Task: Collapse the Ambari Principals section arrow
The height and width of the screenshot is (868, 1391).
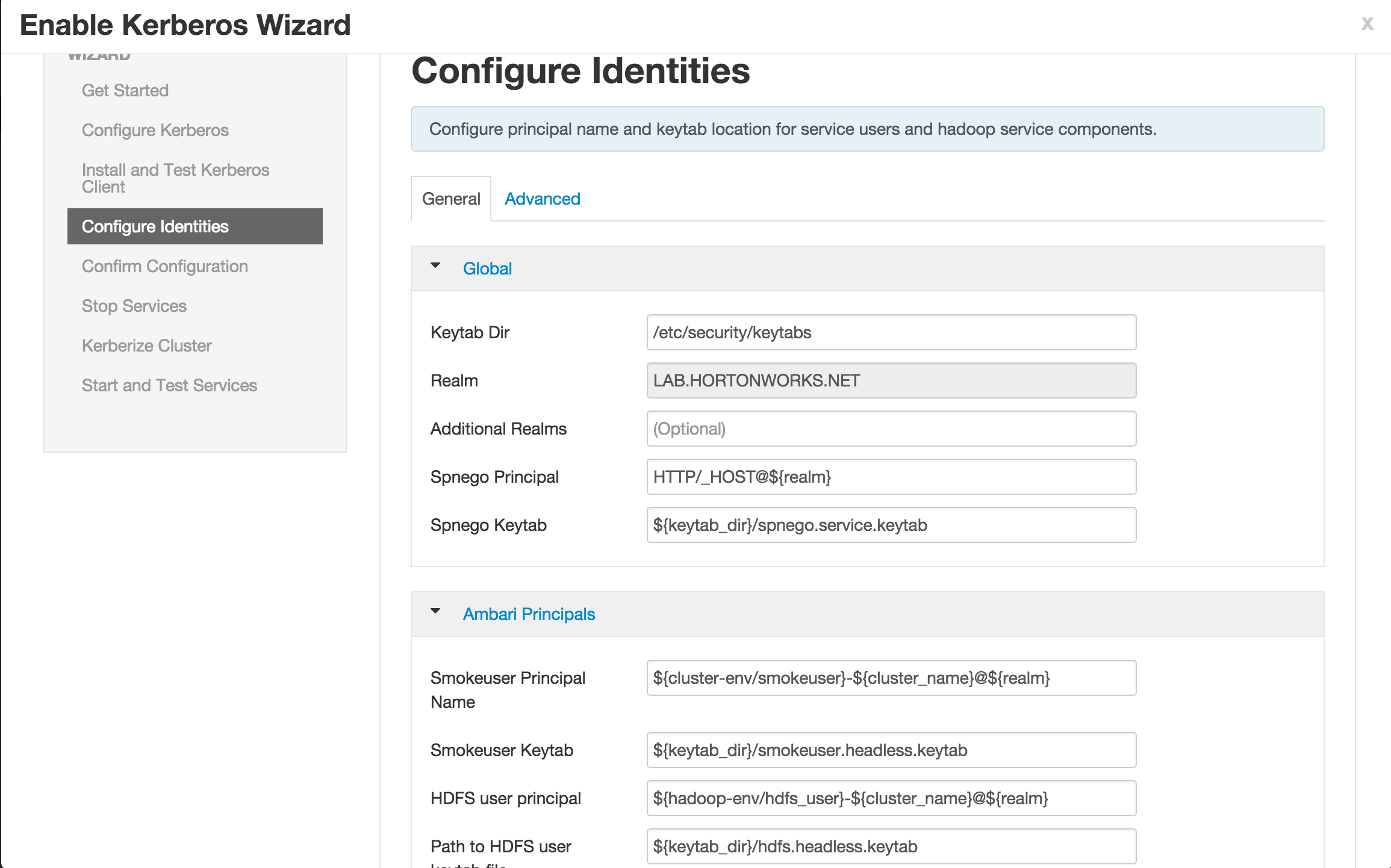Action: 435,611
